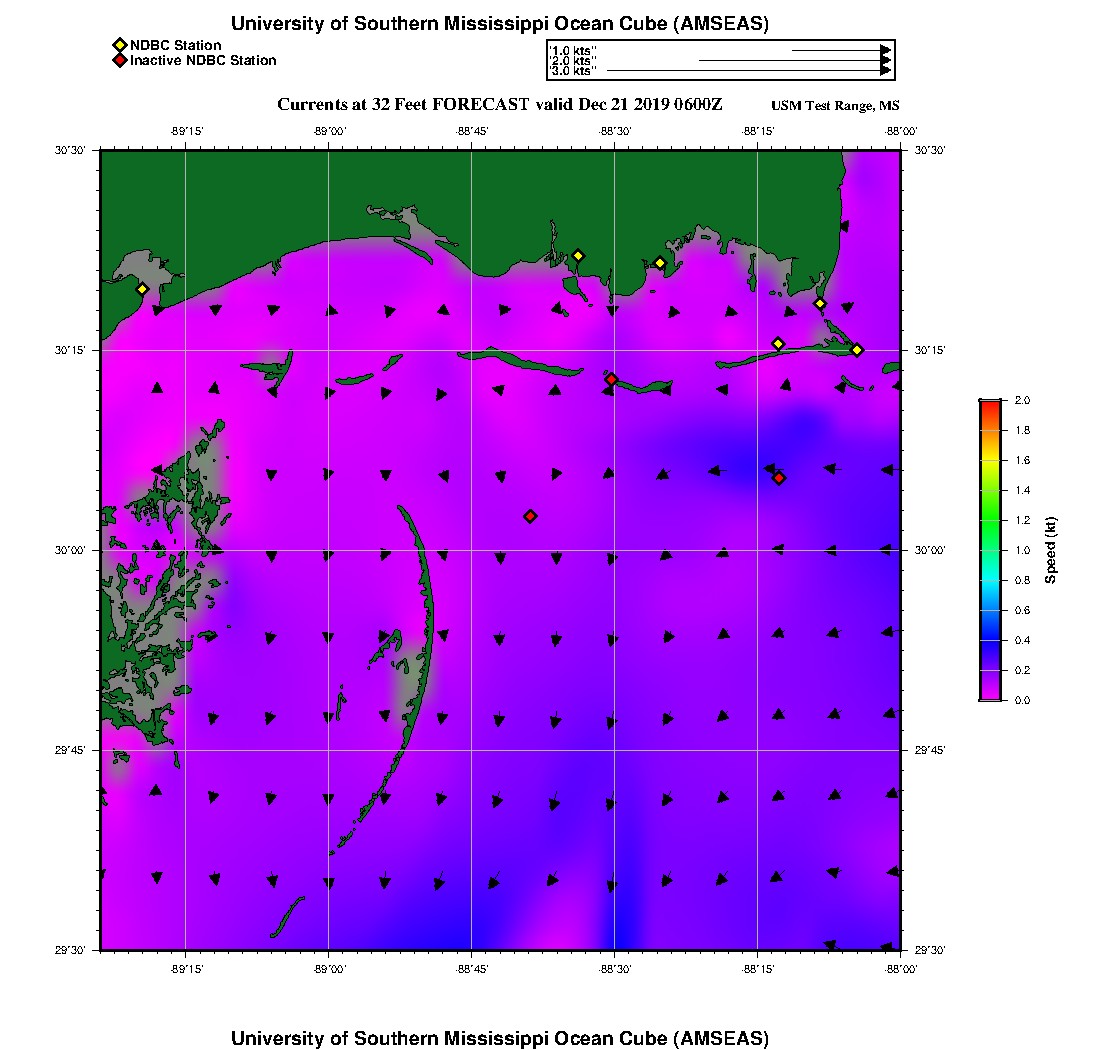Click the easternmost red inactive station marker
This screenshot has height=1050, width=1100.
pos(779,478)
